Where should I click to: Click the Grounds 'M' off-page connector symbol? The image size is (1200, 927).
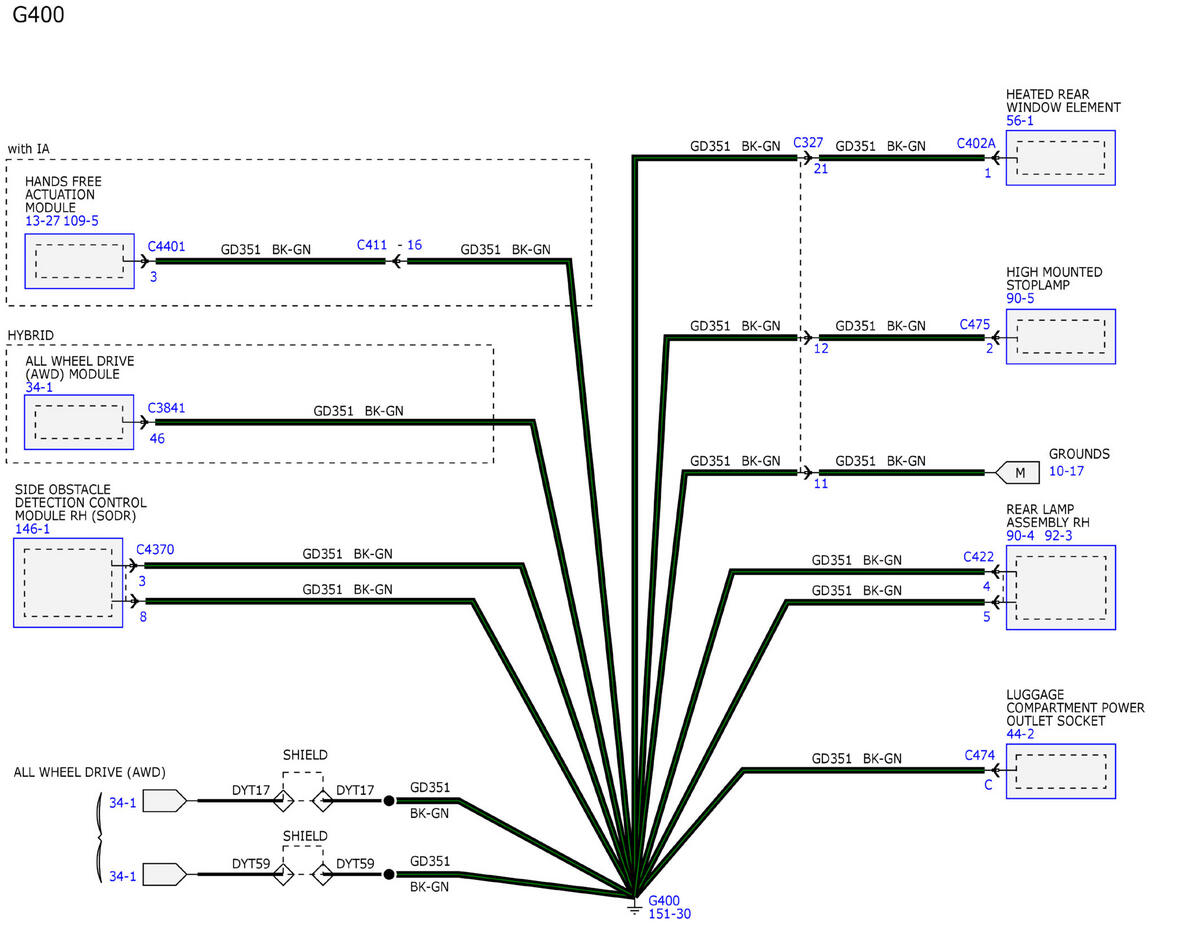coord(1018,472)
